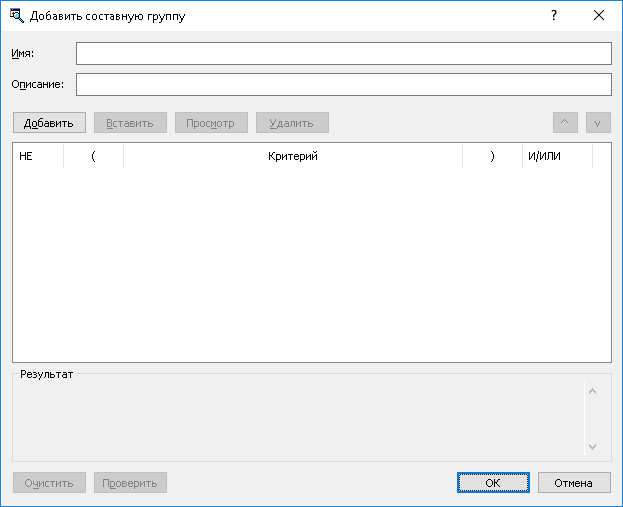623x507 pixels.
Task: Click scroll up arrow in Результат box
Action: pyautogui.click(x=592, y=391)
